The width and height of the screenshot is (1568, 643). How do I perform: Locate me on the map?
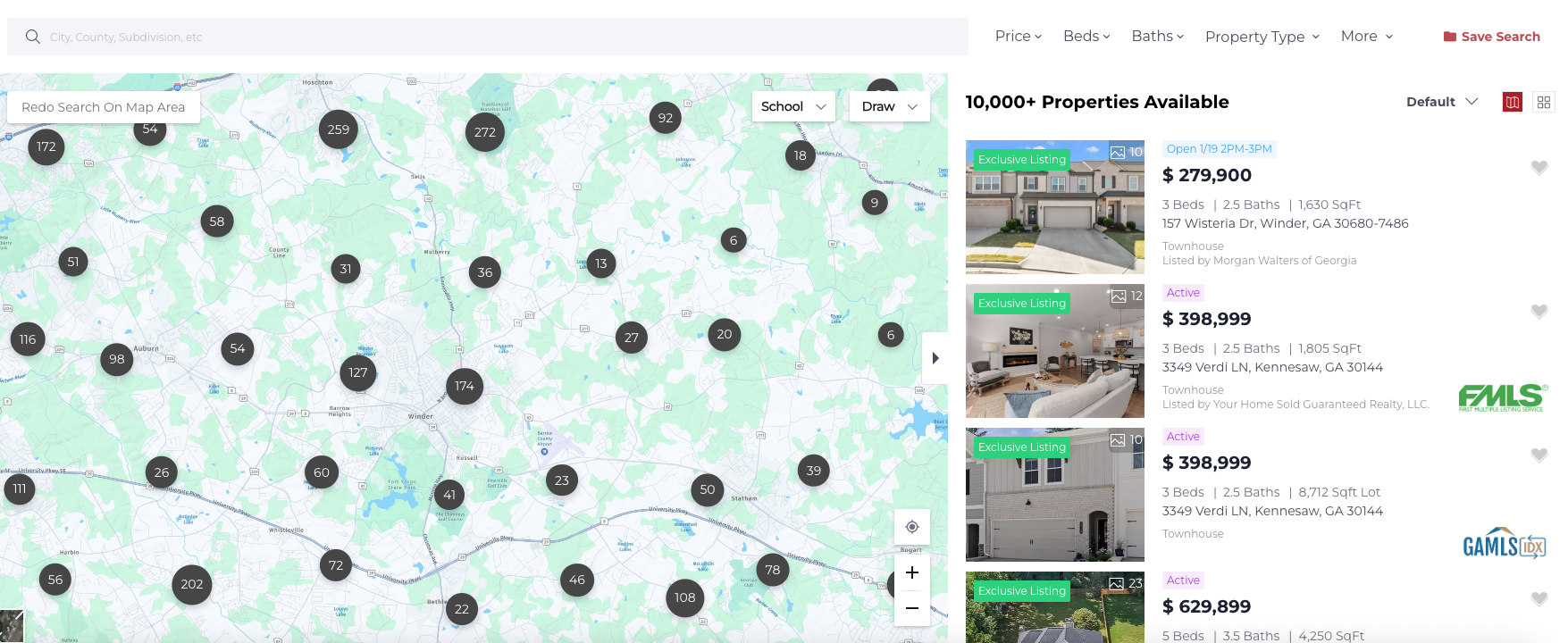912,527
